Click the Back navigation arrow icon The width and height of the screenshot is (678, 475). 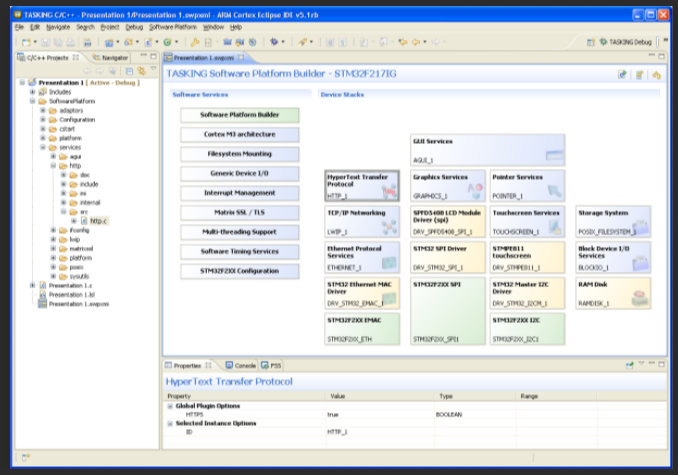tap(416, 42)
